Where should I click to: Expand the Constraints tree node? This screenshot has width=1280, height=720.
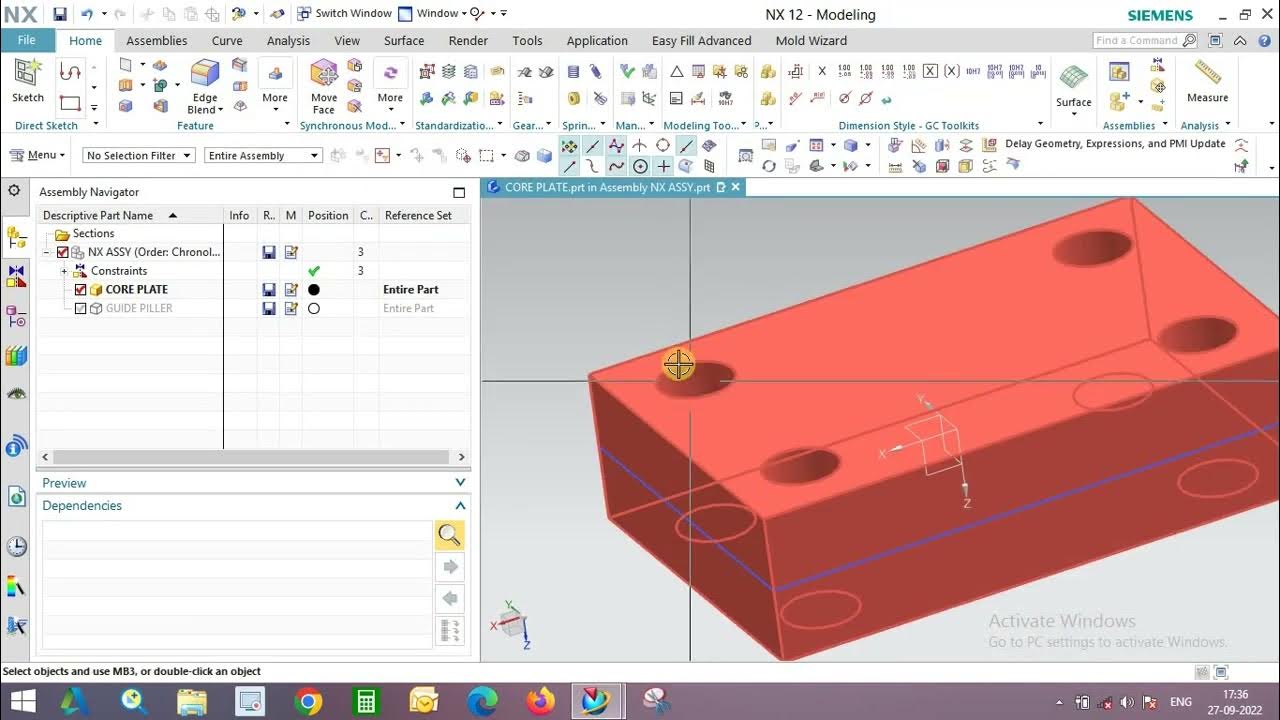64,271
